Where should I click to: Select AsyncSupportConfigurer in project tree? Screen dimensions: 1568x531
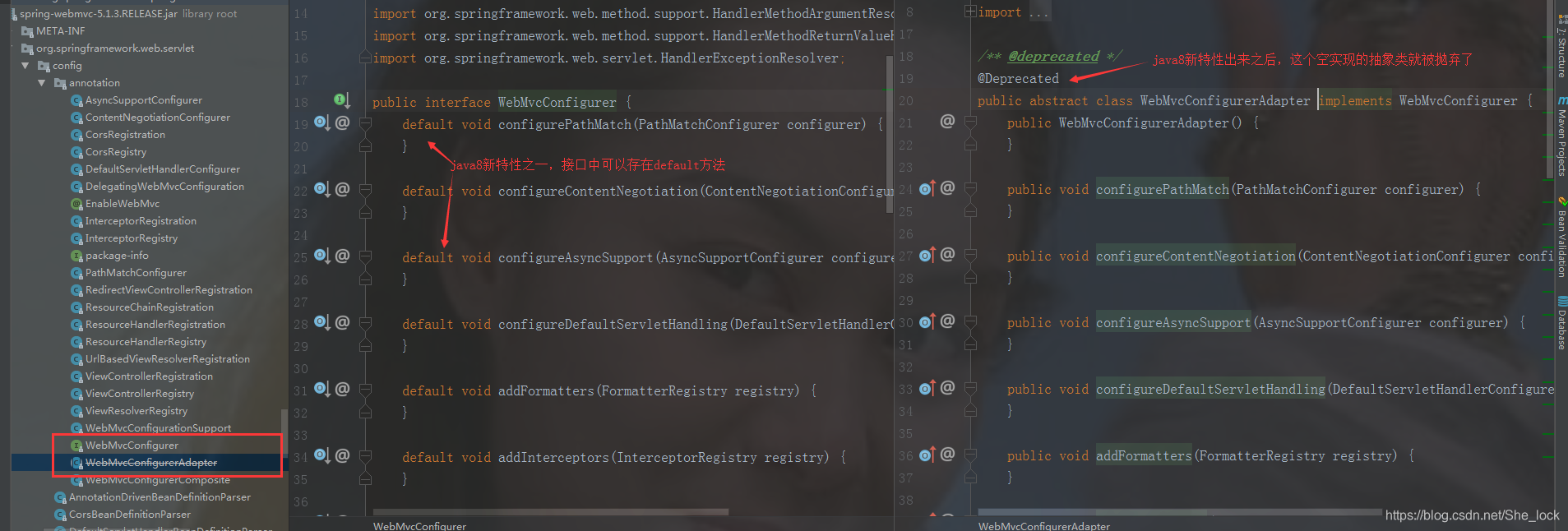(143, 99)
